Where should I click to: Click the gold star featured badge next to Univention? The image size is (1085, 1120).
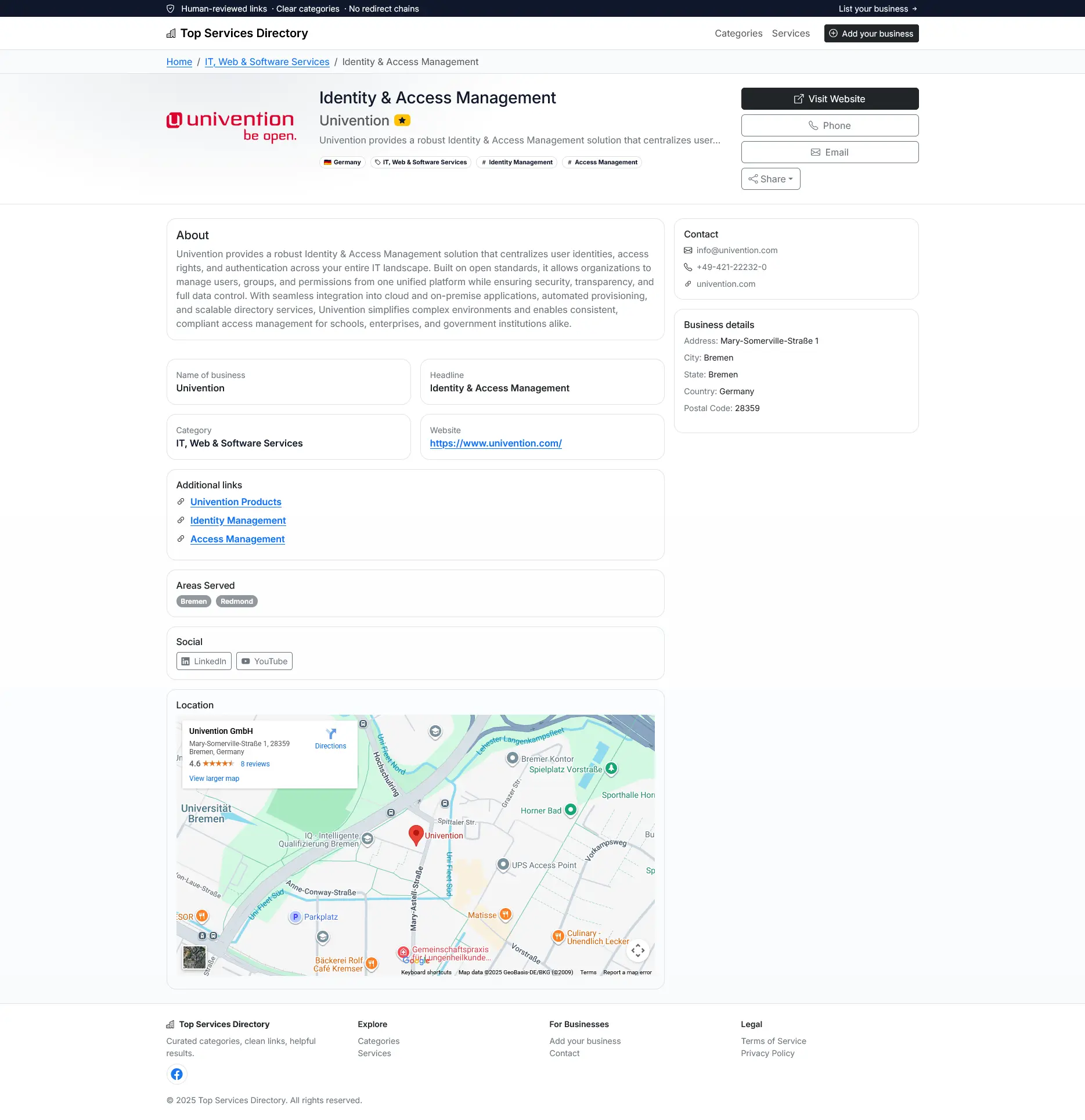click(x=402, y=120)
